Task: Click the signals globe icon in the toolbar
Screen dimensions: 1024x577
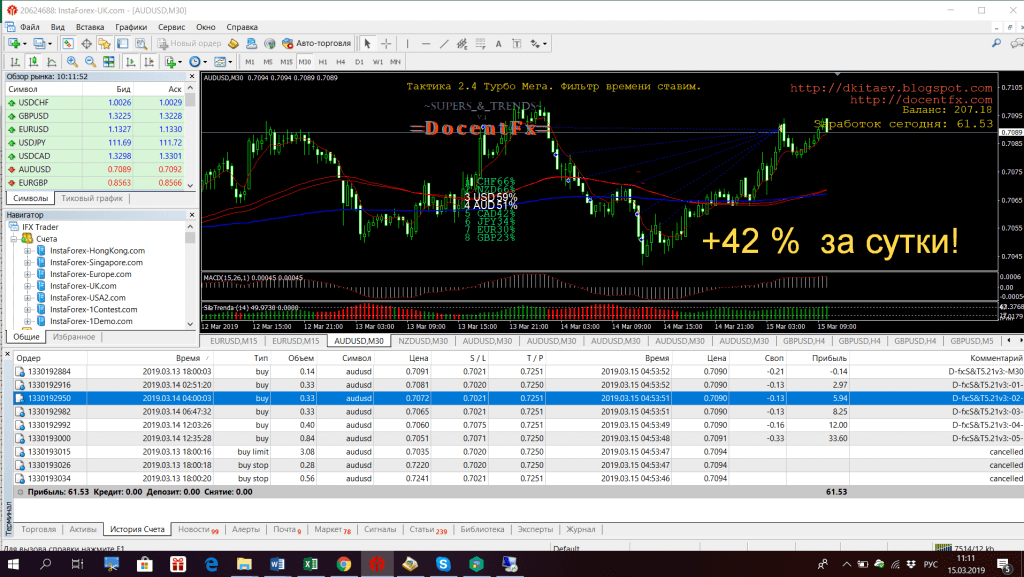Action: click(x=270, y=44)
